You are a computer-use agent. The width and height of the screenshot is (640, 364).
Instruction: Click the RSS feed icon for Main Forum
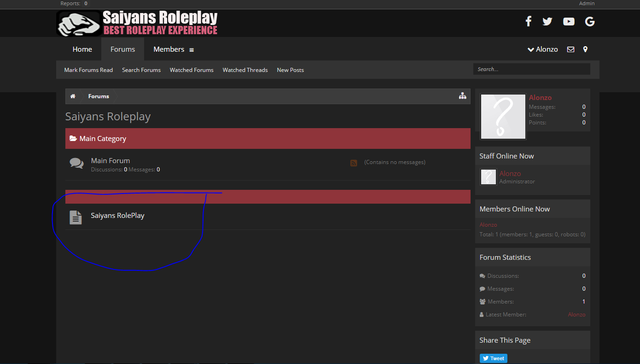[x=353, y=163]
